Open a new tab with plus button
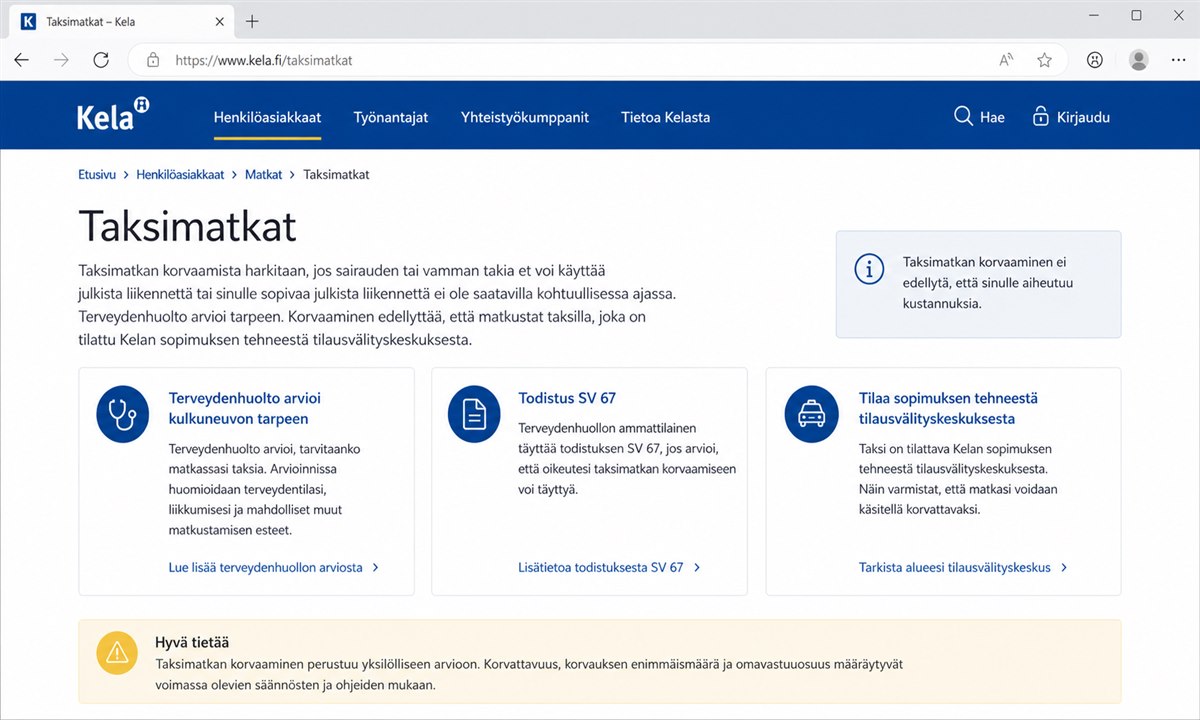 252,21
